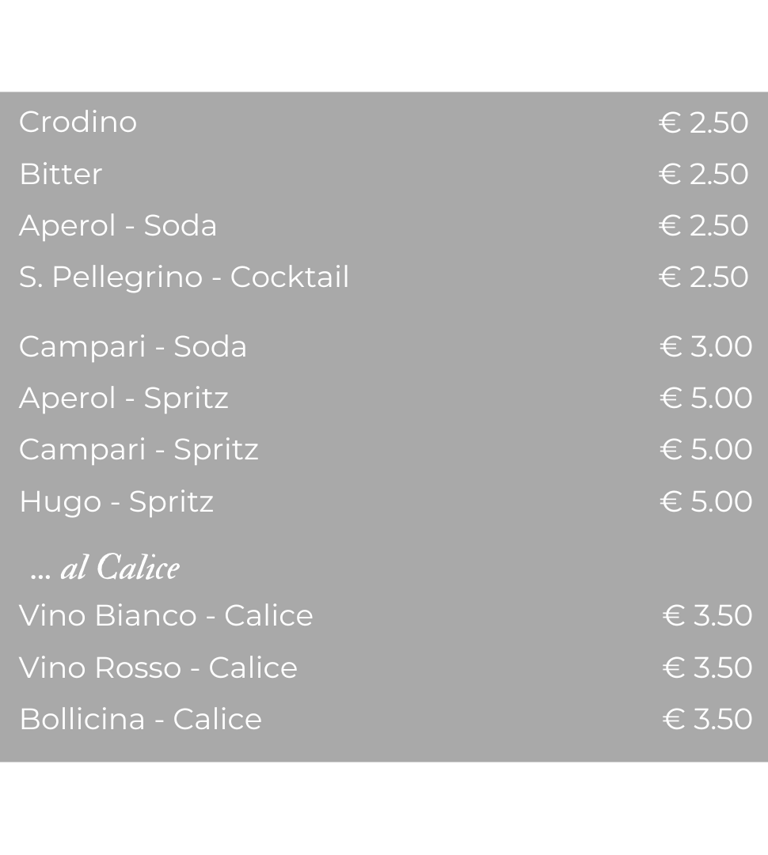Select Vino Bianco - Calice item
768x855 pixels.
pyautogui.click(x=166, y=616)
